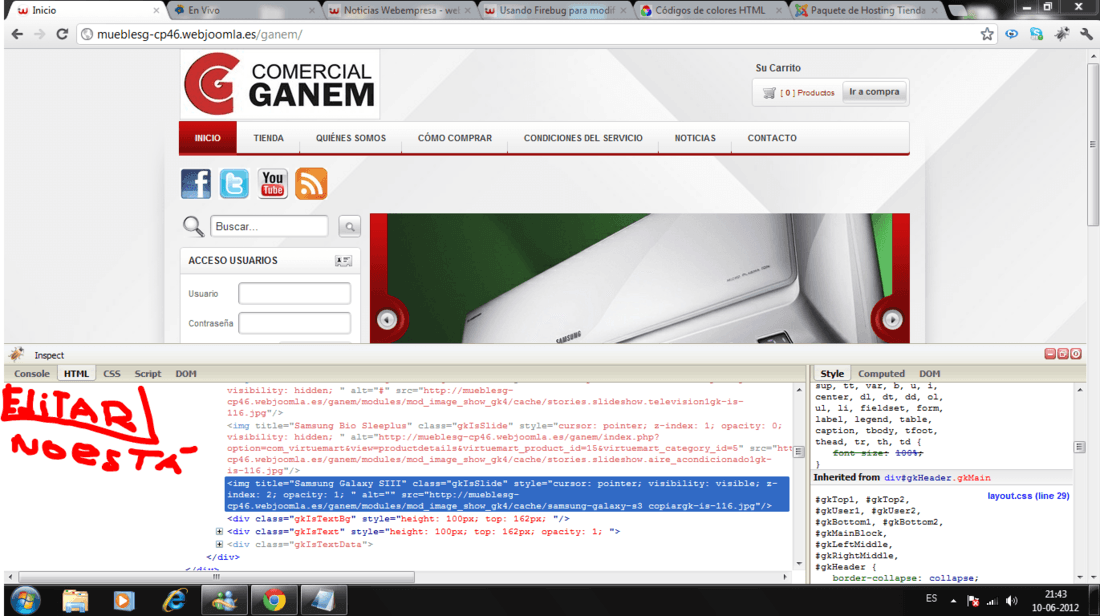Show hidden tray icons arrow
The height and width of the screenshot is (616, 1100).
(x=953, y=601)
